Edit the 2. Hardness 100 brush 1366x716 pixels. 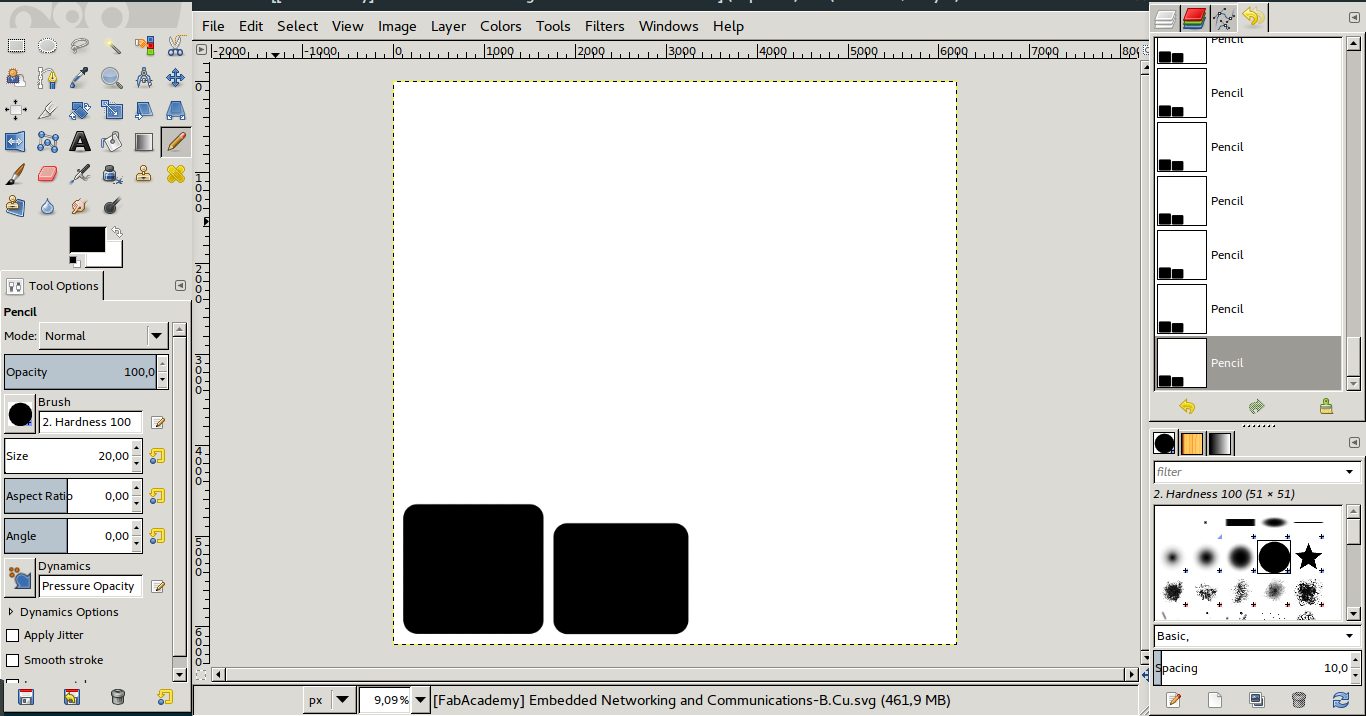157,423
